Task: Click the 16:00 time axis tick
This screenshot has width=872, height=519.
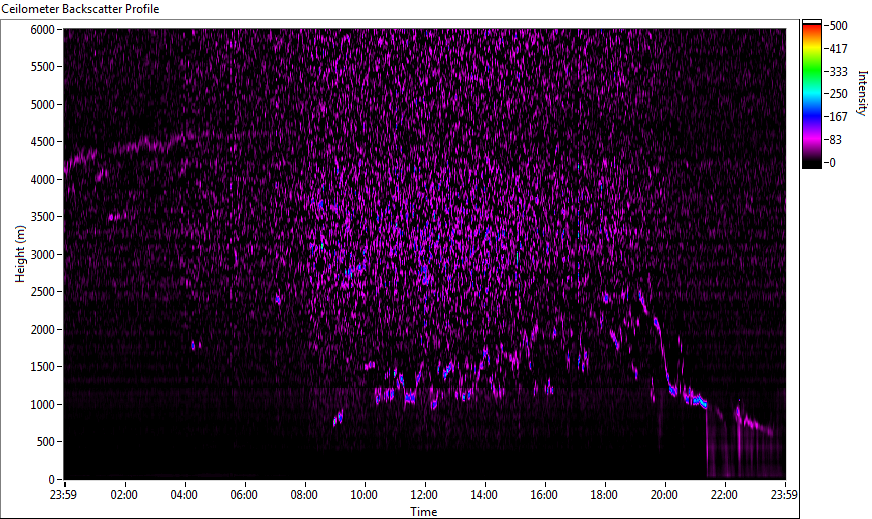Action: (544, 494)
